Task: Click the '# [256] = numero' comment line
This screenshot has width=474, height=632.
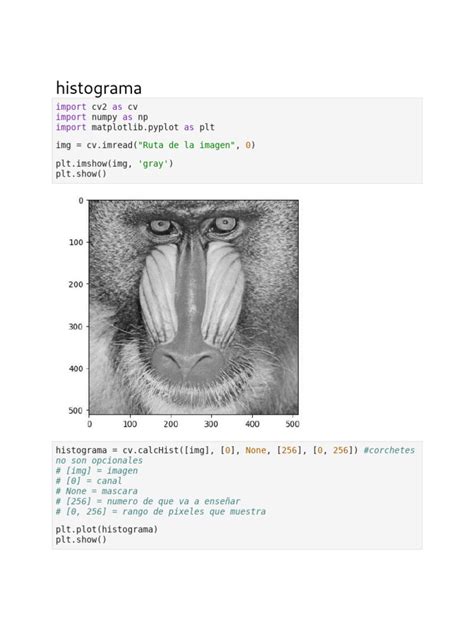Action: coord(148,501)
